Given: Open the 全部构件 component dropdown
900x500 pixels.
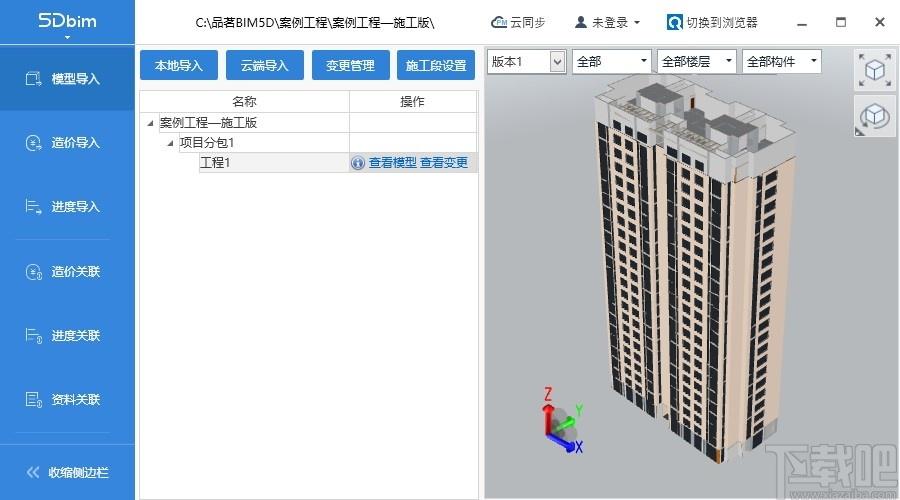Looking at the screenshot, I should [782, 61].
